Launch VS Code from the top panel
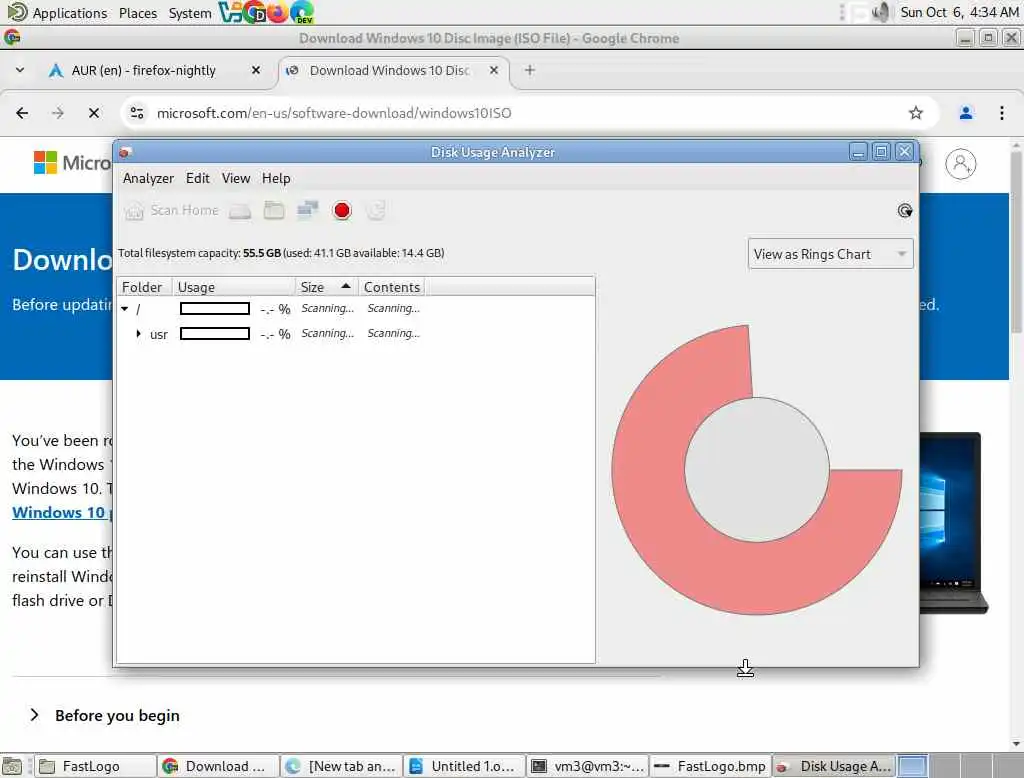The width and height of the screenshot is (1024, 778). (230, 12)
